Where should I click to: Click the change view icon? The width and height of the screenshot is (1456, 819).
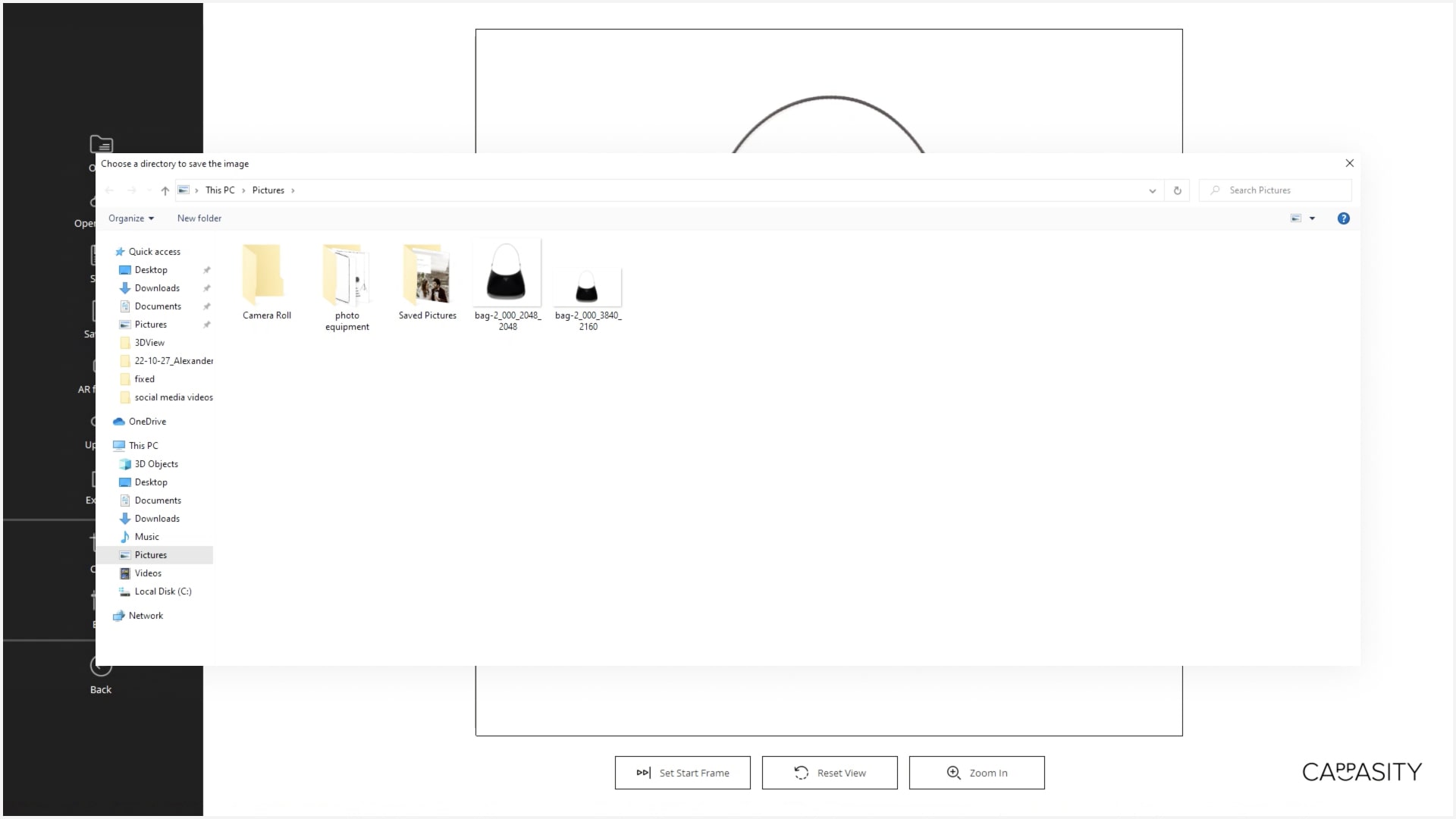point(1296,218)
